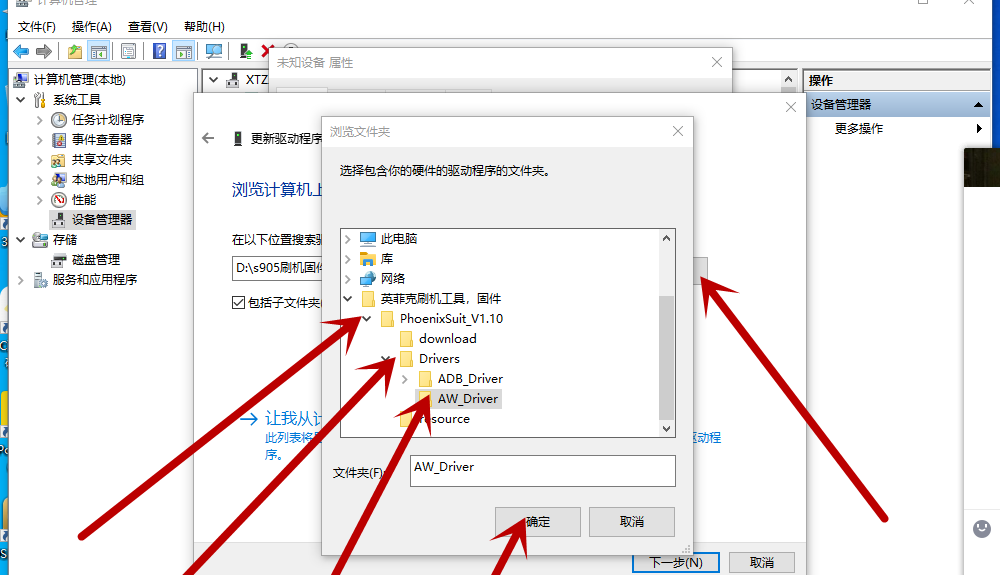Screen dimensions: 1000x575
Task: Click the 文件夹 text field
Action: (x=542, y=470)
